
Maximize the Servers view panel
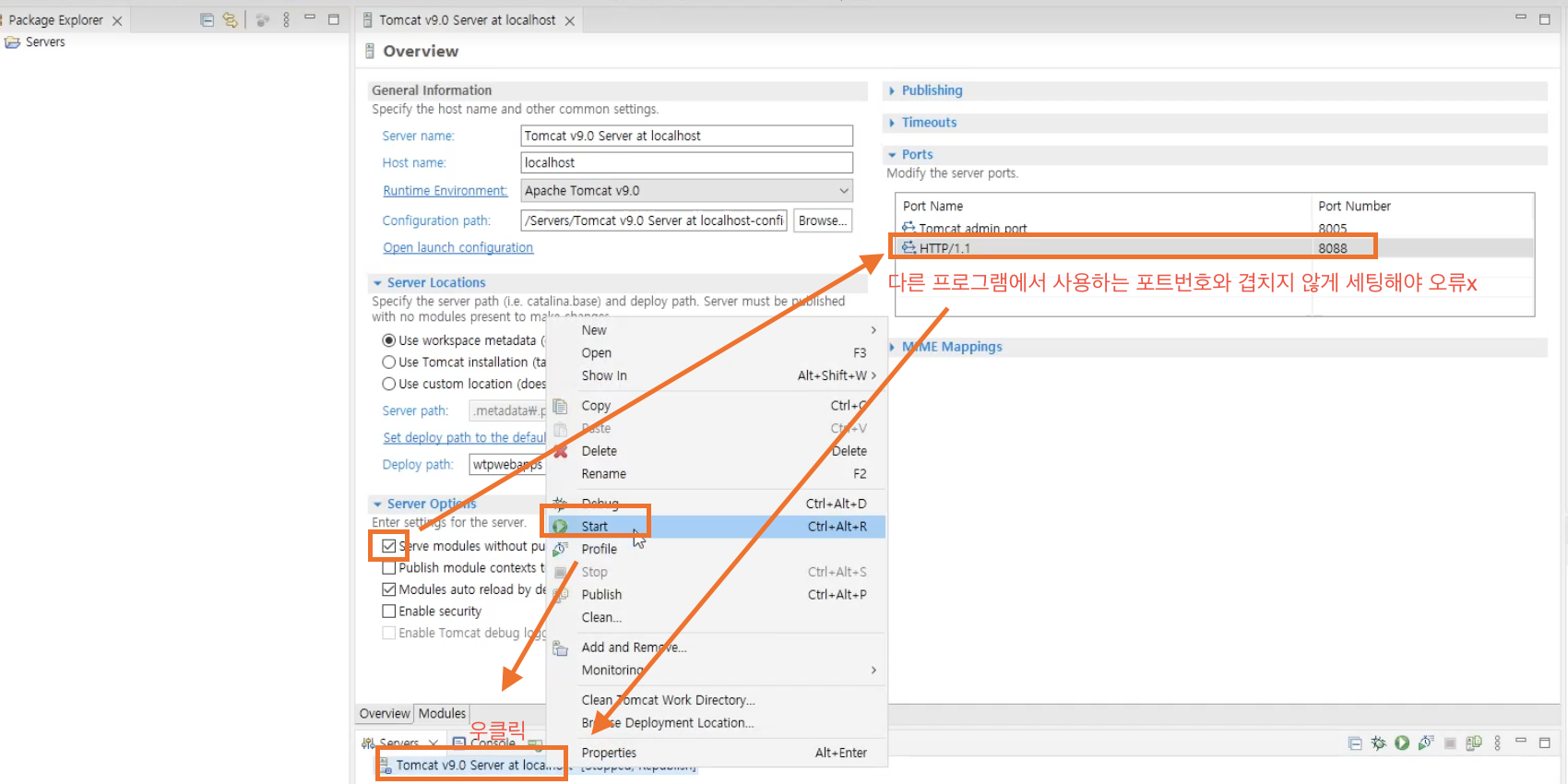pos(1545,742)
